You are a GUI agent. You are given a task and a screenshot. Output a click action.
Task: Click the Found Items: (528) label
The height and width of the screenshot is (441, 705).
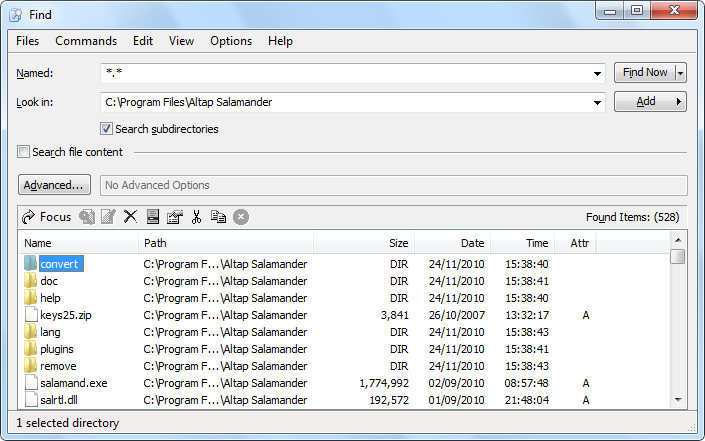pyautogui.click(x=632, y=217)
